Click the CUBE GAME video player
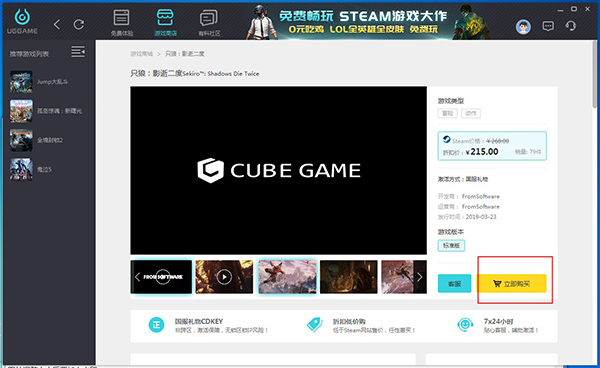The width and height of the screenshot is (600, 368). pos(279,170)
